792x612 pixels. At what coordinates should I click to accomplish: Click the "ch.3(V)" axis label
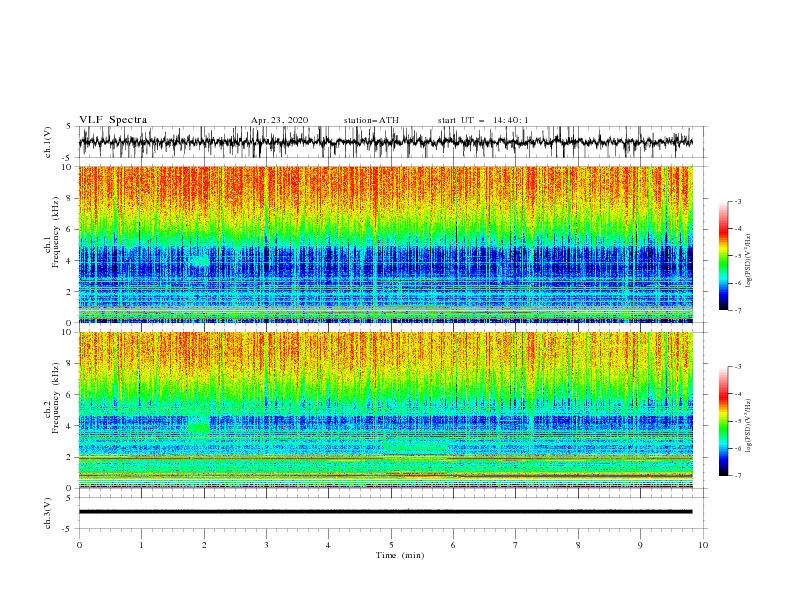[x=48, y=513]
